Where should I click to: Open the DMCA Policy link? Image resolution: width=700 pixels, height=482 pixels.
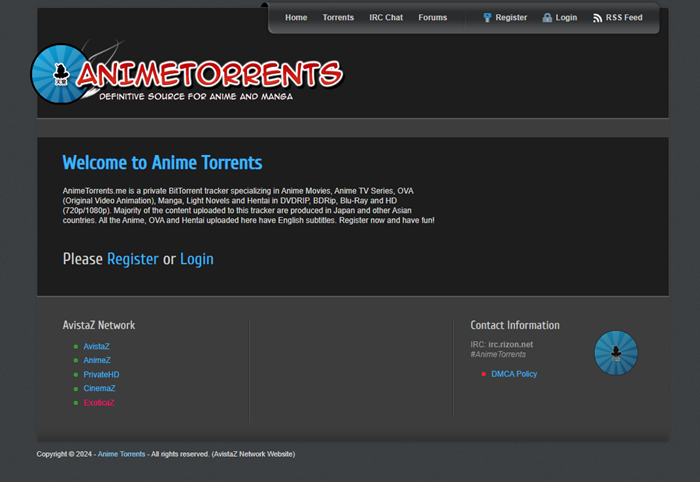[x=514, y=374]
